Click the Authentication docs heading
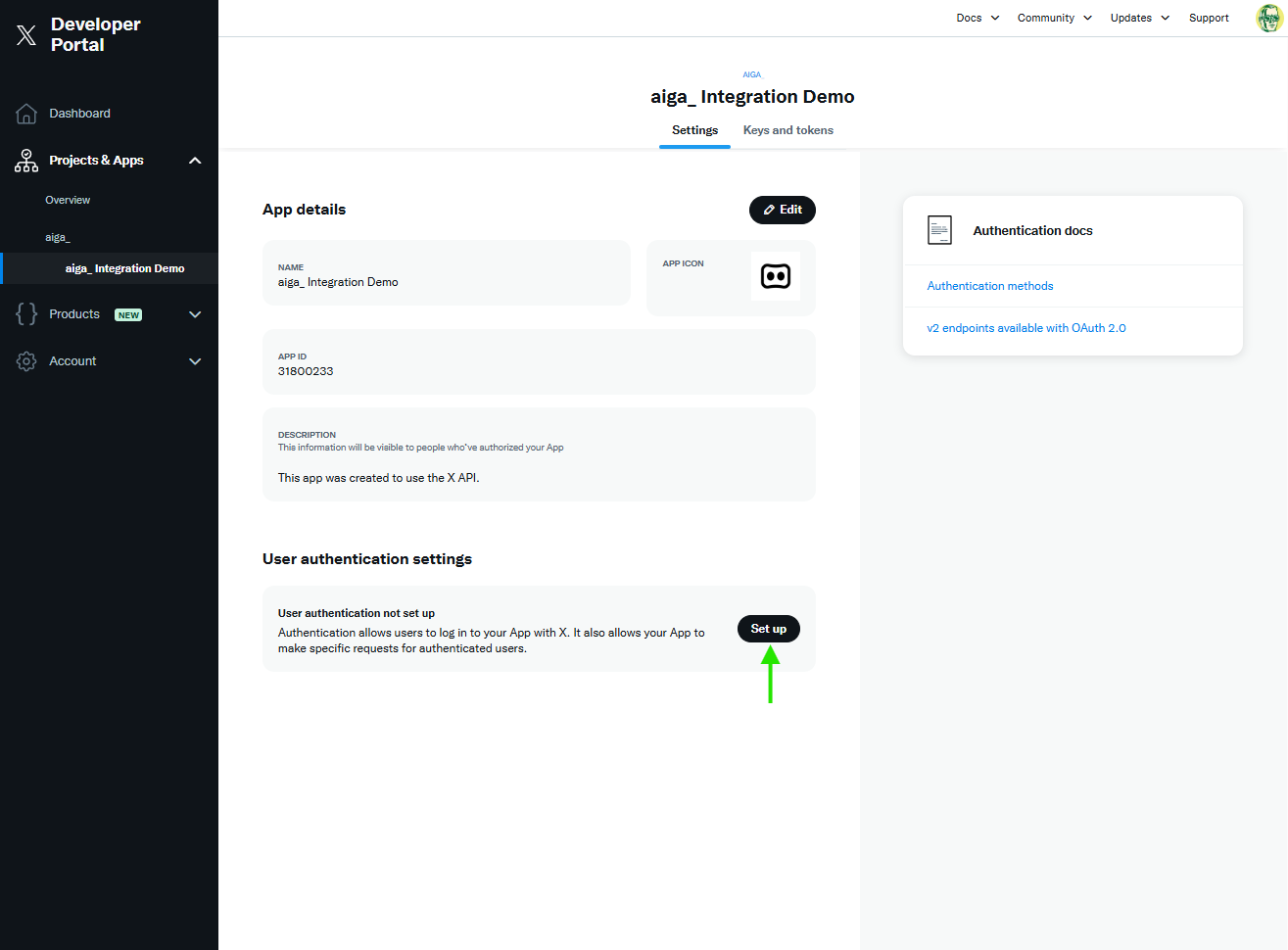 1032,231
